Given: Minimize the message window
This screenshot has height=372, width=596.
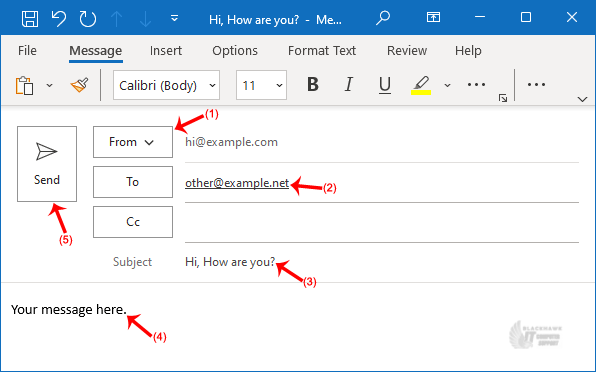Looking at the screenshot, I should tap(480, 17).
